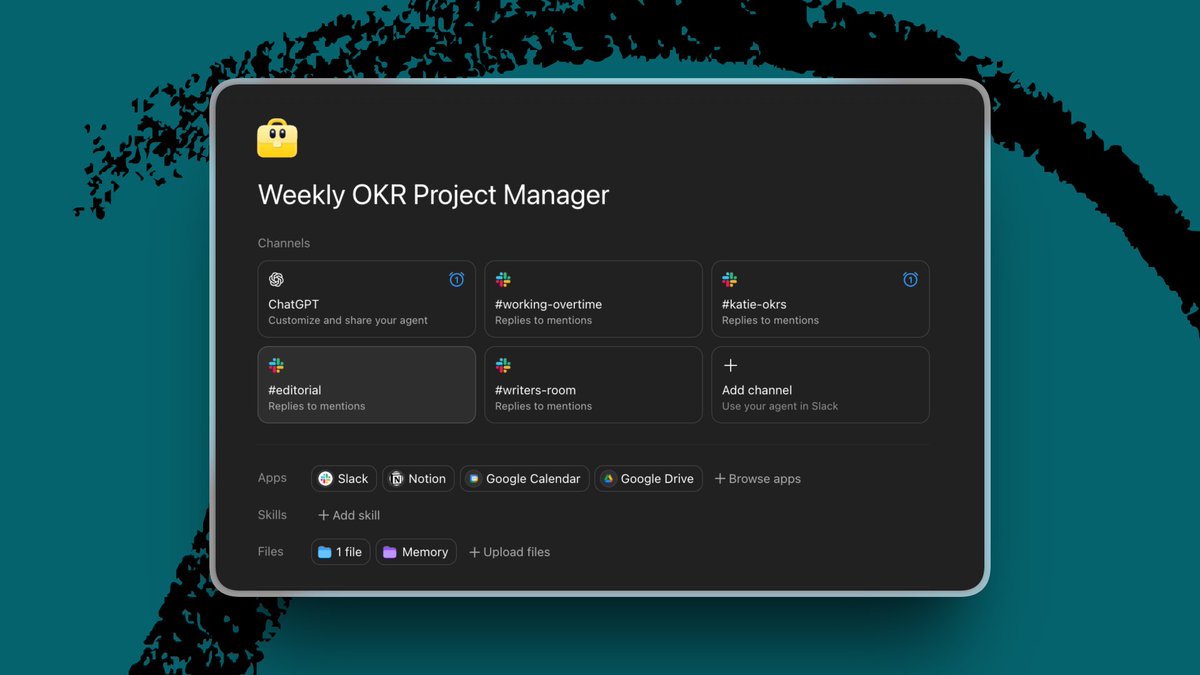The height and width of the screenshot is (675, 1200).
Task: Click the Google Calendar icon
Action: pyautogui.click(x=474, y=479)
